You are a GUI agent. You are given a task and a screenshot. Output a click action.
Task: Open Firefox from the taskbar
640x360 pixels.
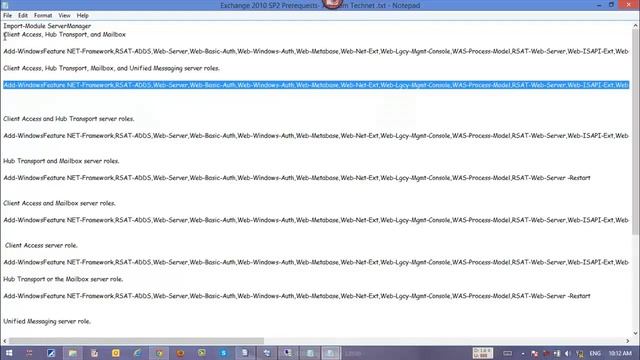point(180,353)
